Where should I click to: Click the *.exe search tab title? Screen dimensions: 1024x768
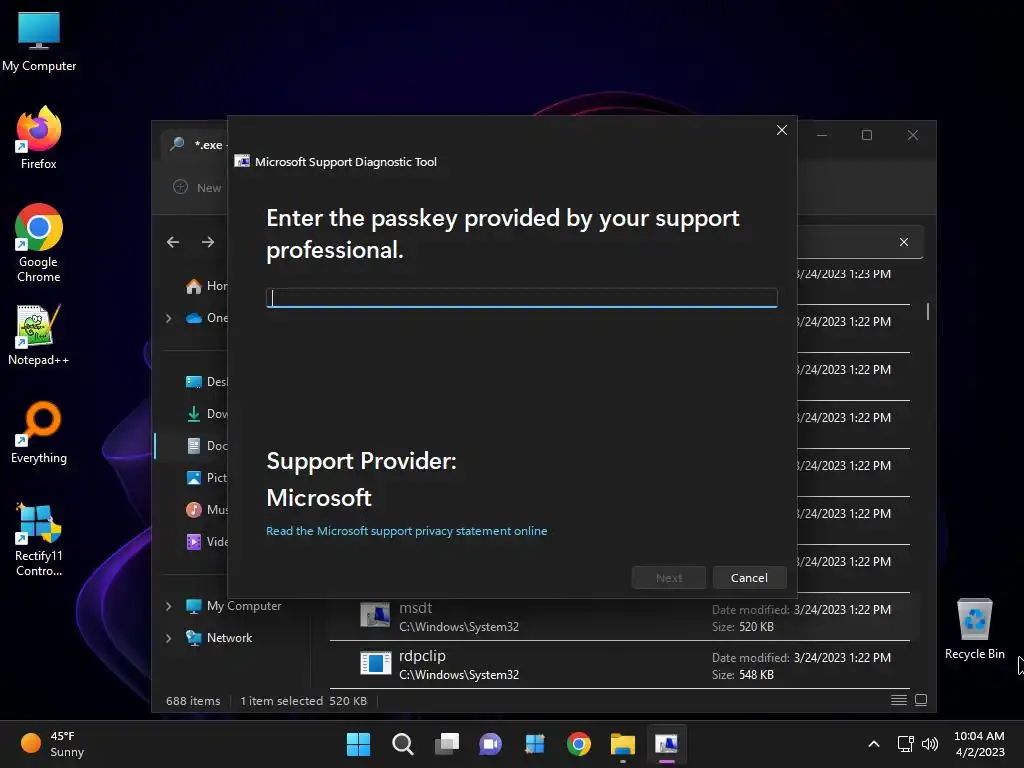pos(208,145)
